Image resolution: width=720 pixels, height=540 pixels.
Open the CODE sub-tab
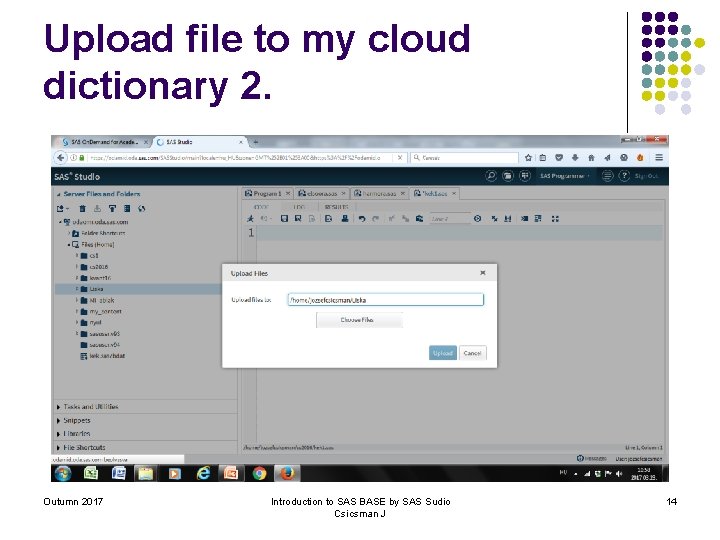tap(261, 207)
